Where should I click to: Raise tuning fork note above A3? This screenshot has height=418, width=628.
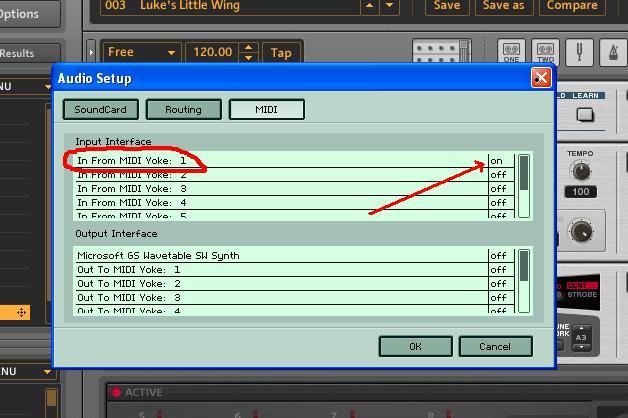pyautogui.click(x=581, y=328)
